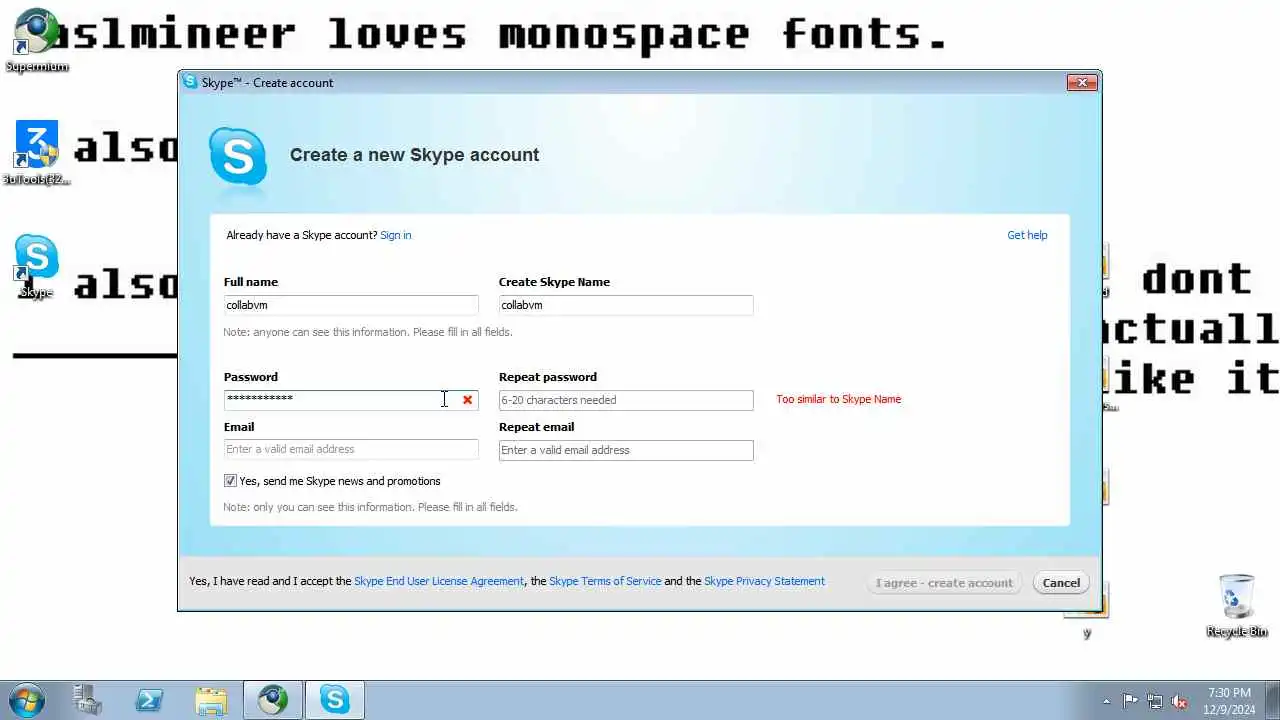The width and height of the screenshot is (1280, 720).
Task: Open the 3uTools desktop shortcut
Action: 37,153
